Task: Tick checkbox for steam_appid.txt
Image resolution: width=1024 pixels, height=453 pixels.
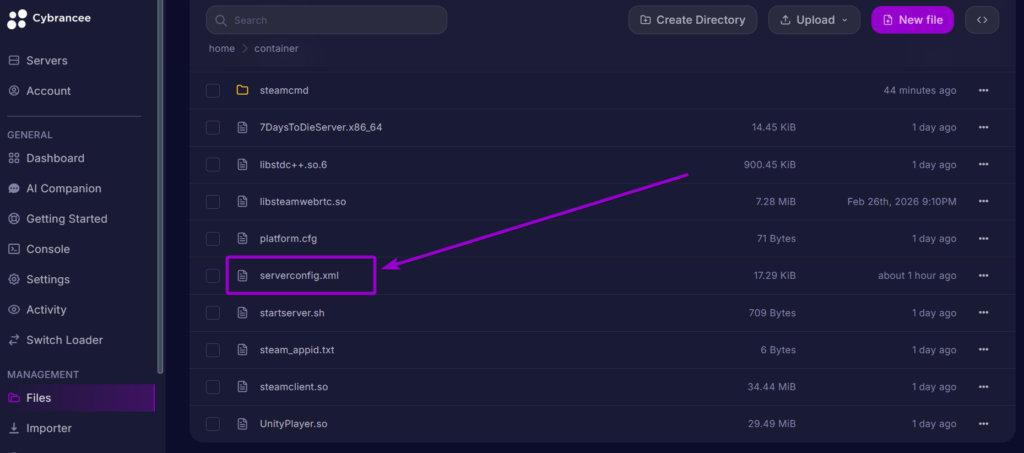Action: point(213,350)
